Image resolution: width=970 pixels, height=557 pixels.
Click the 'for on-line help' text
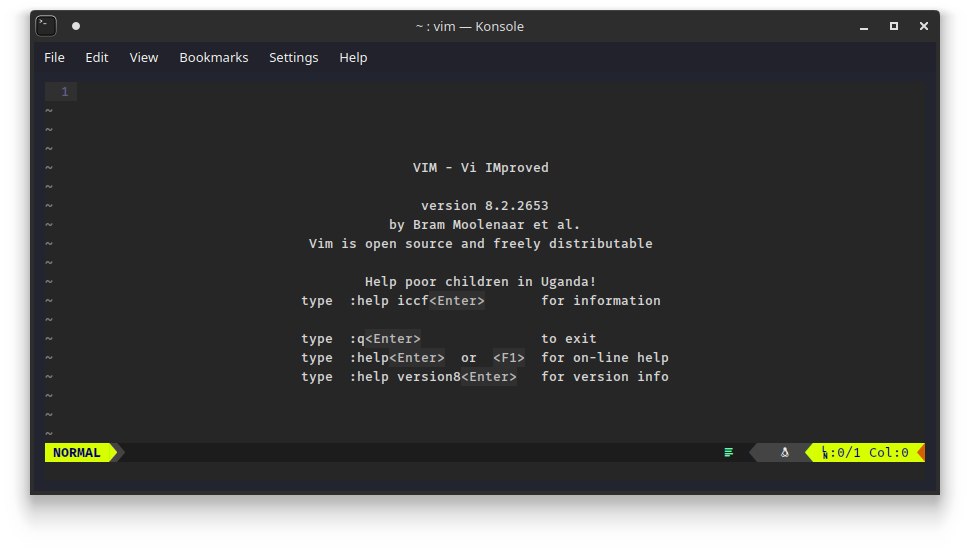coord(605,358)
